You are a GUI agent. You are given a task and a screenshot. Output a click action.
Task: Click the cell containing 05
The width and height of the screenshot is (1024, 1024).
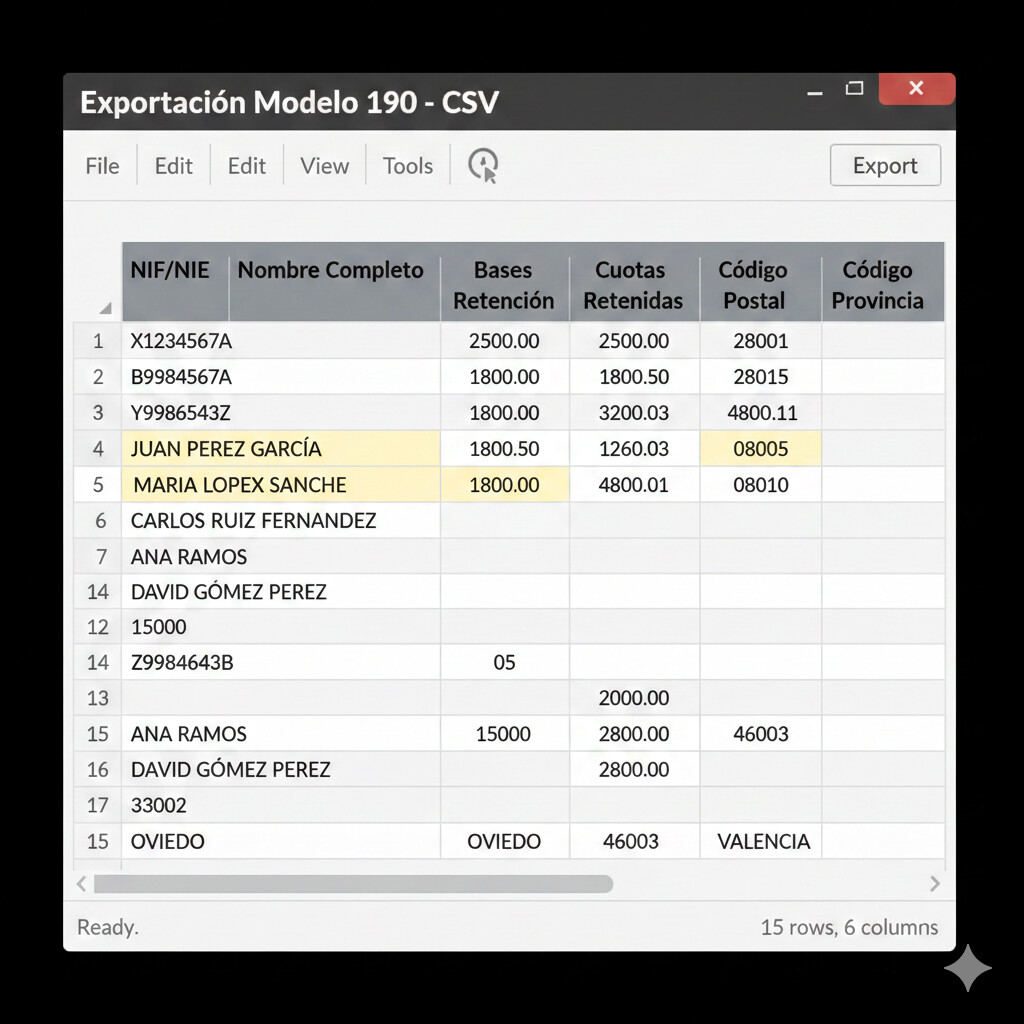[x=504, y=662]
